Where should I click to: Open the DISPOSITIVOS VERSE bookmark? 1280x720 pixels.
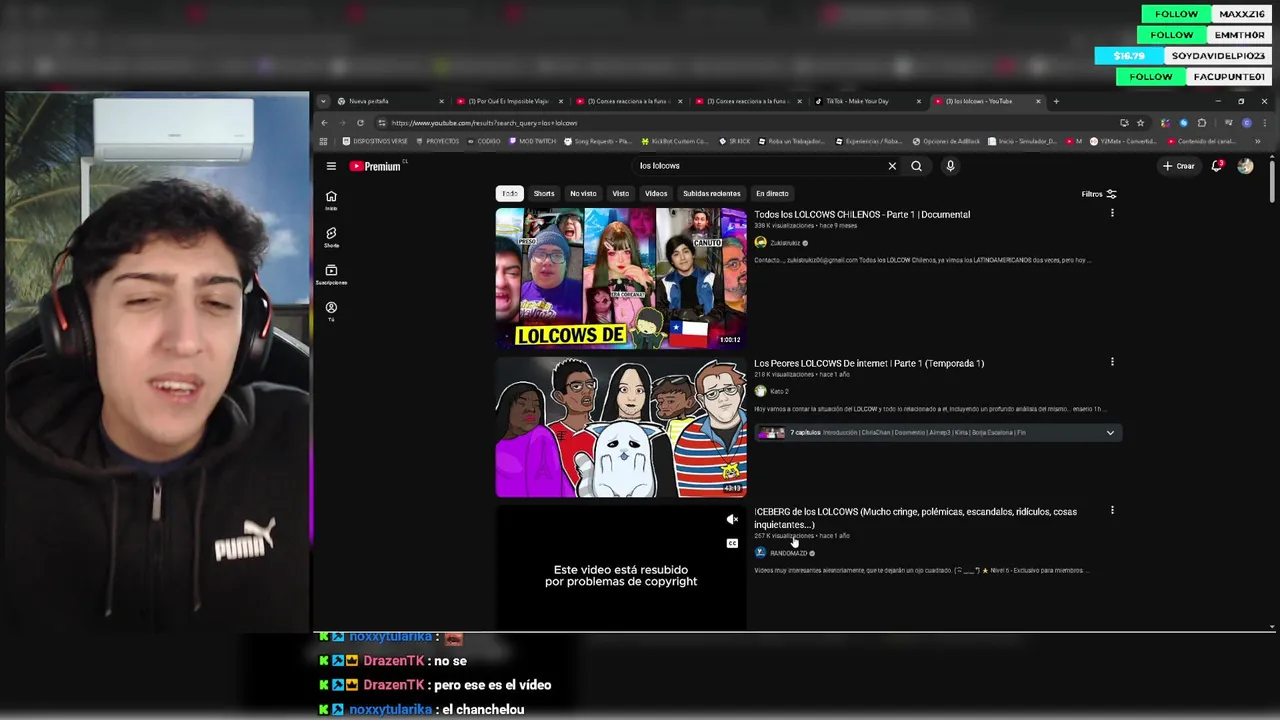[376, 141]
